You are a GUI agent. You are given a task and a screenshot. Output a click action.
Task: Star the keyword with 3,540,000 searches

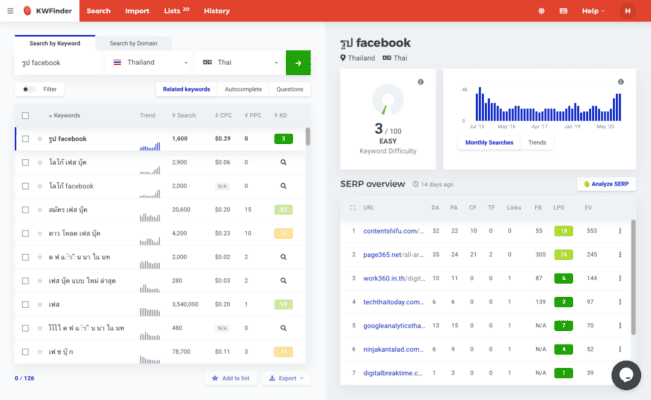pos(40,304)
